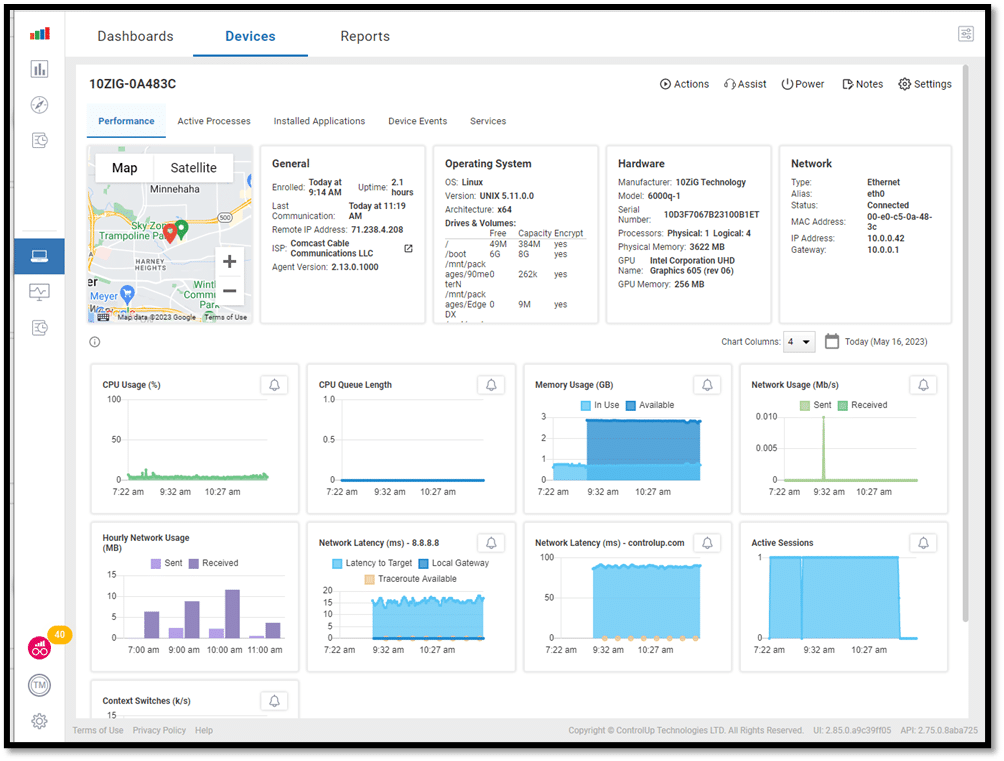This screenshot has width=1004, height=761.
Task: Toggle the Available series in Memory Usage legend
Action: [x=650, y=405]
